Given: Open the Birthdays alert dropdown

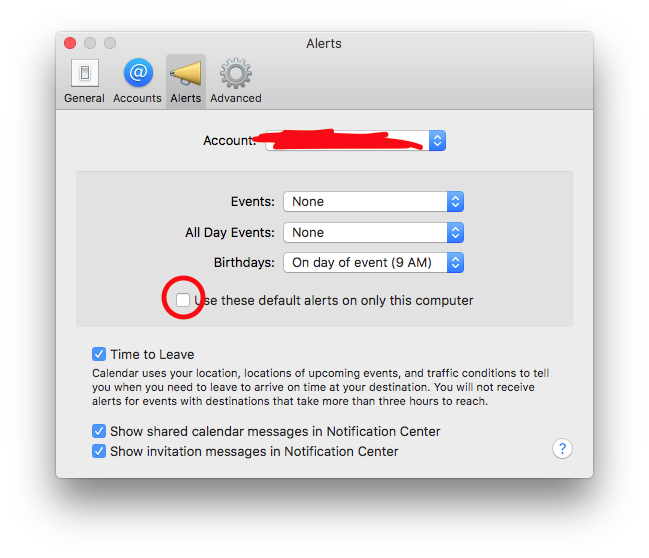Looking at the screenshot, I should (x=373, y=262).
